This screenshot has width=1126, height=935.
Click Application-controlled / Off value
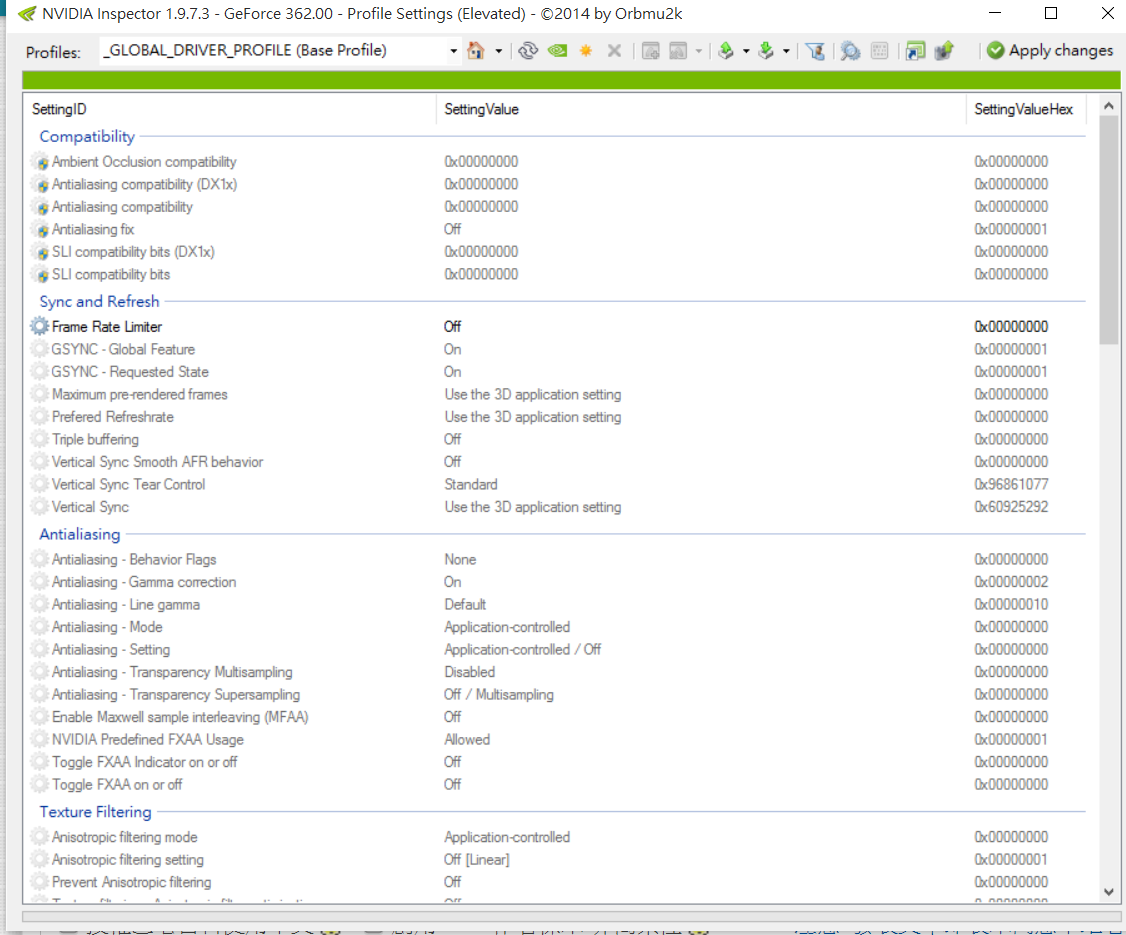[522, 649]
